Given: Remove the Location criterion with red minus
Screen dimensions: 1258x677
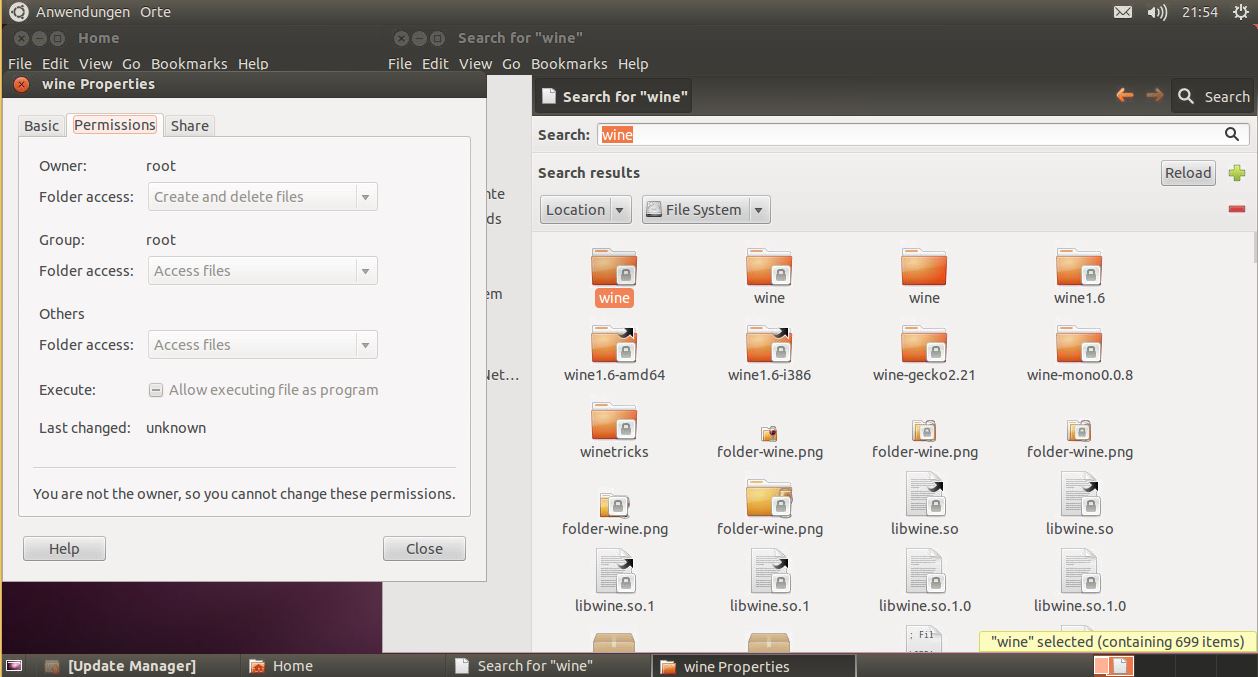Looking at the screenshot, I should (1237, 209).
